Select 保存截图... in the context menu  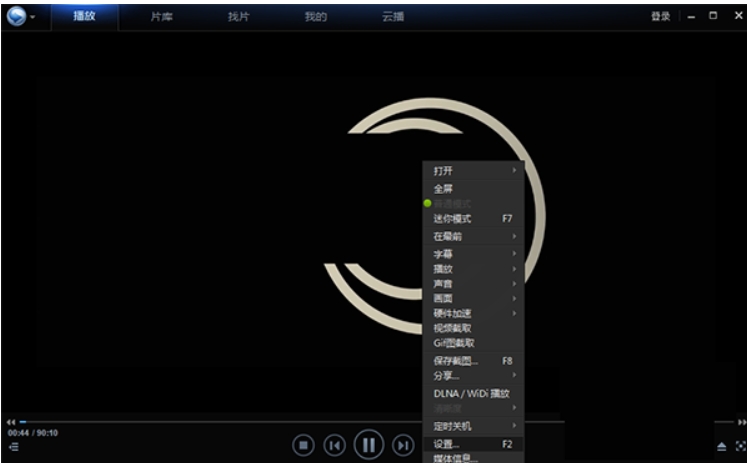point(455,360)
